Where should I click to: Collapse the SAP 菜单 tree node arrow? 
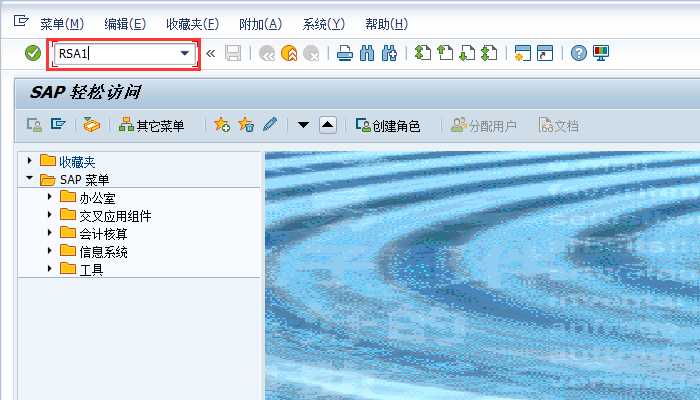tap(29, 178)
